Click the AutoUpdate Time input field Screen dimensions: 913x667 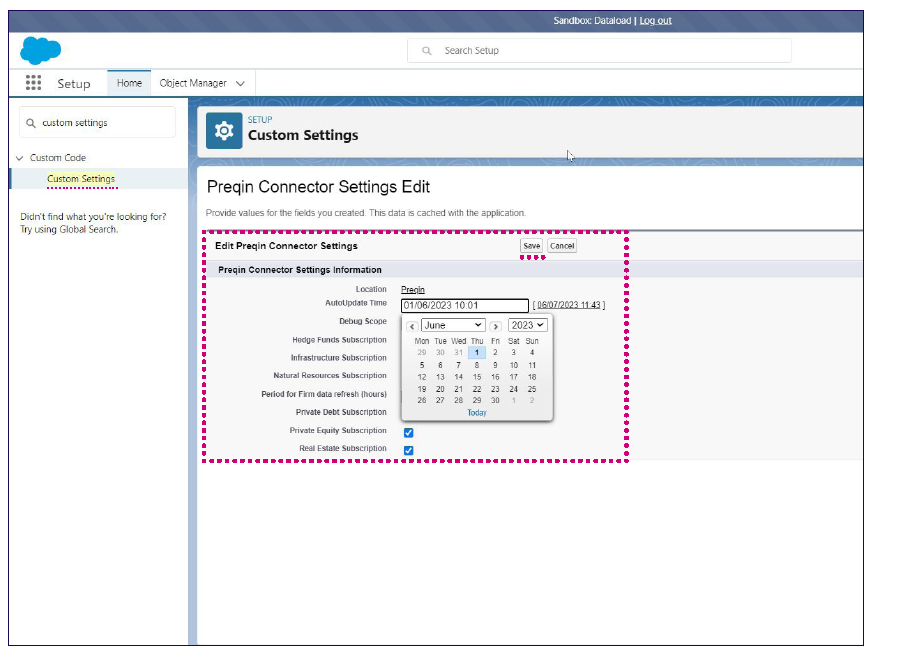tap(465, 306)
